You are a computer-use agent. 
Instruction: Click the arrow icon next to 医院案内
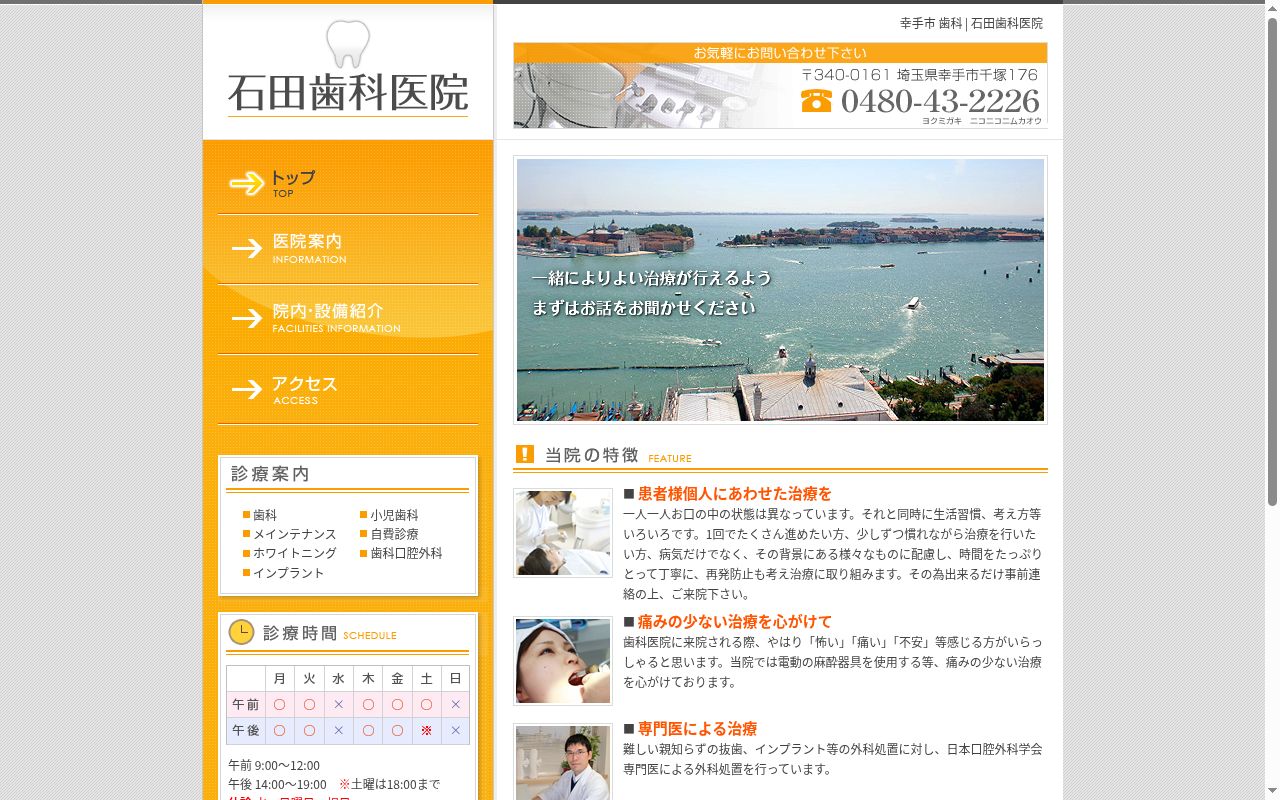[247, 248]
